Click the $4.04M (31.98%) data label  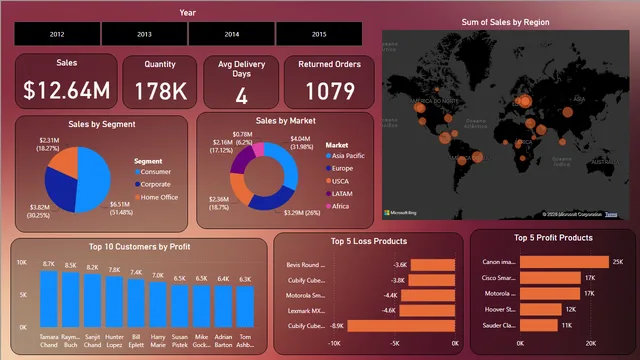pos(301,143)
